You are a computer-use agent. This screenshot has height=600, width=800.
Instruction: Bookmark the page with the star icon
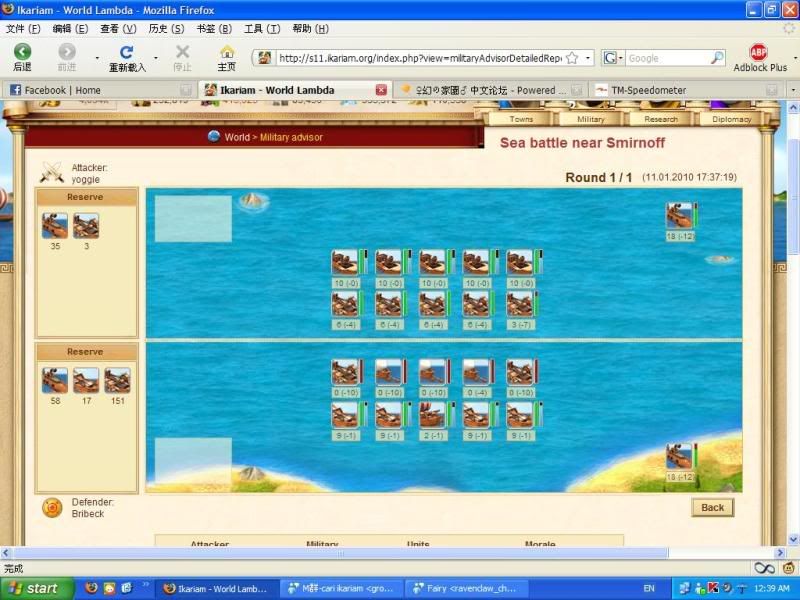point(572,58)
